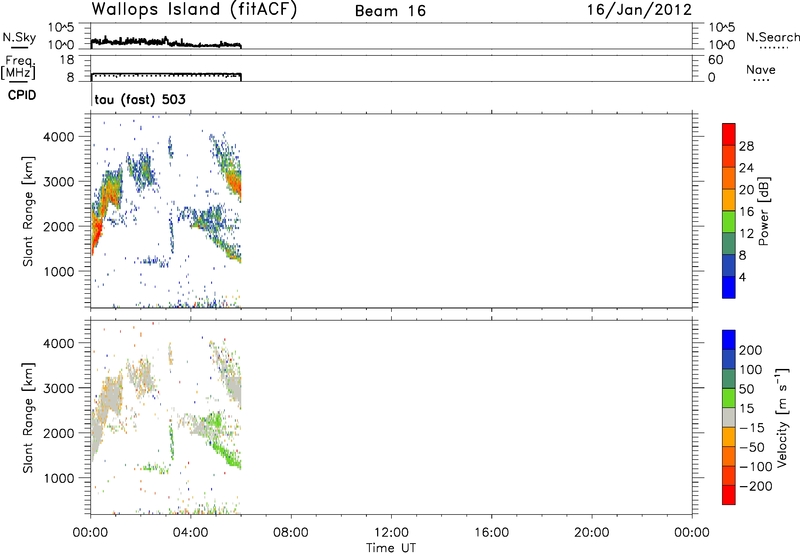Click the '2000' tick of the velocity panel
800x554 pixels.
[59, 433]
